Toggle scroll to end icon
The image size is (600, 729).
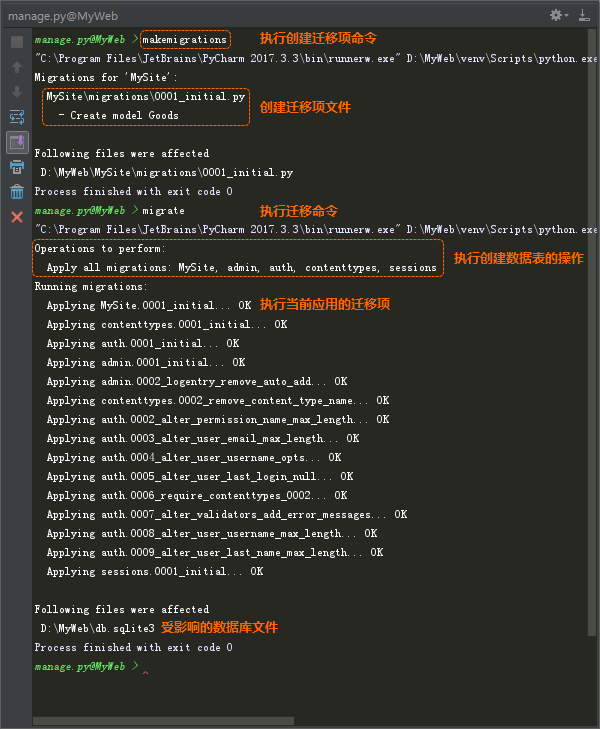point(17,142)
